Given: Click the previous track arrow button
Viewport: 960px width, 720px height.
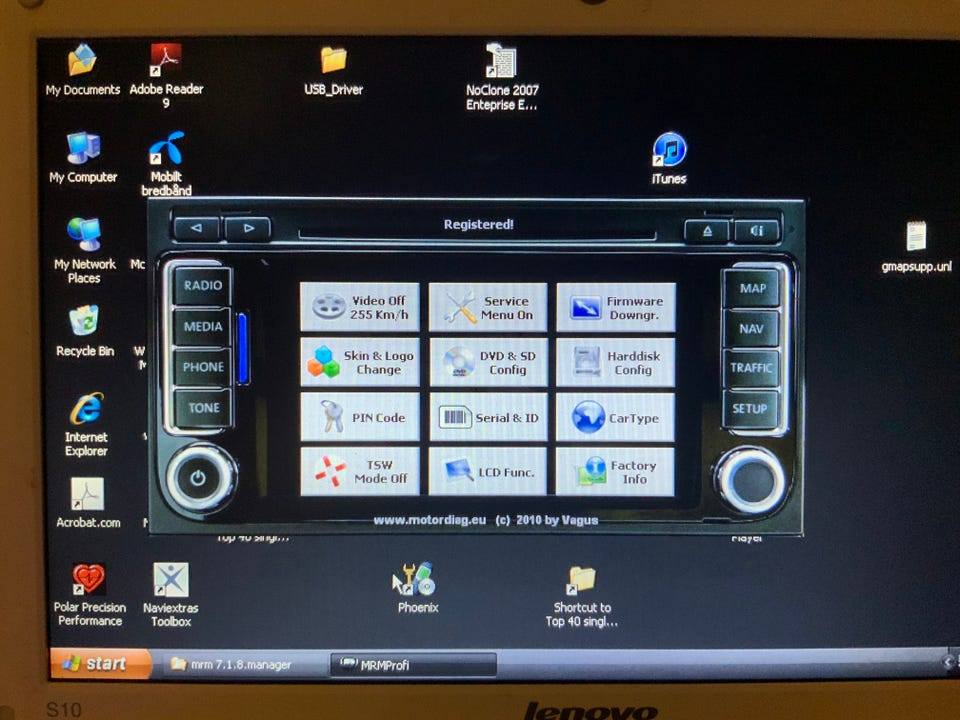Looking at the screenshot, I should coord(197,228).
